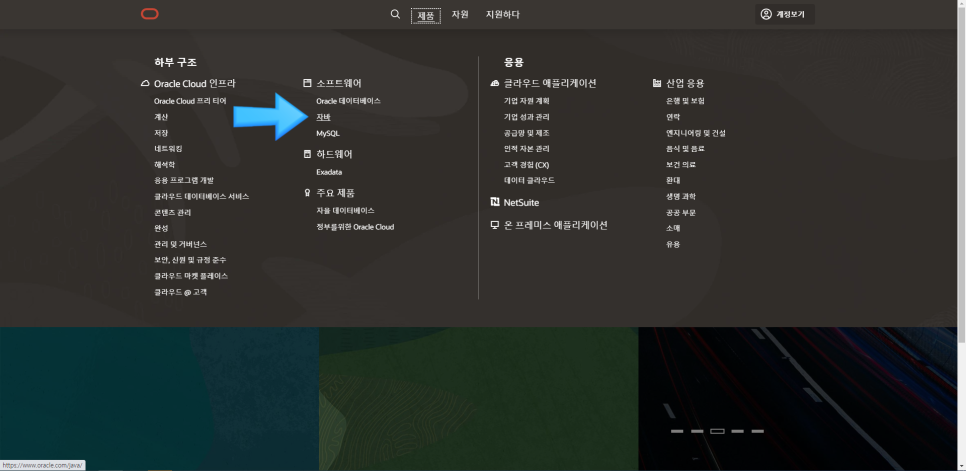Open 관리 및 거버넌스 link
Image resolution: width=966 pixels, height=471 pixels.
(181, 244)
